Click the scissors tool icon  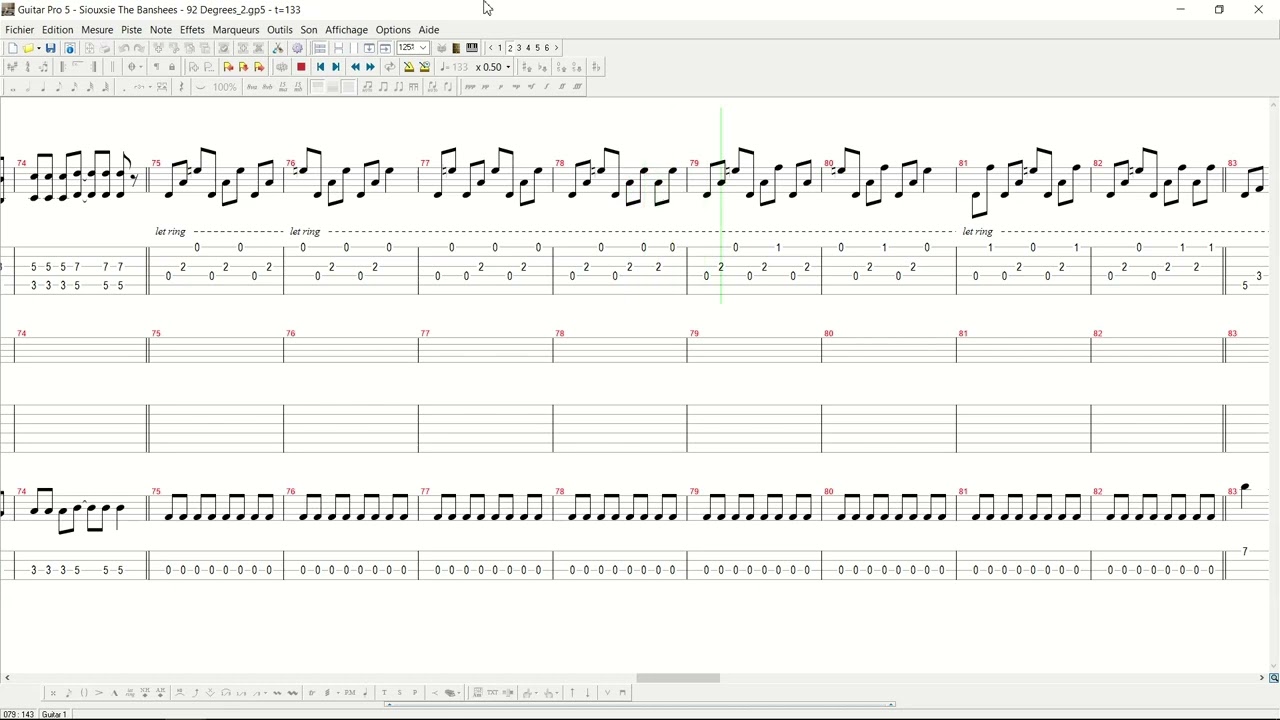pos(278,48)
